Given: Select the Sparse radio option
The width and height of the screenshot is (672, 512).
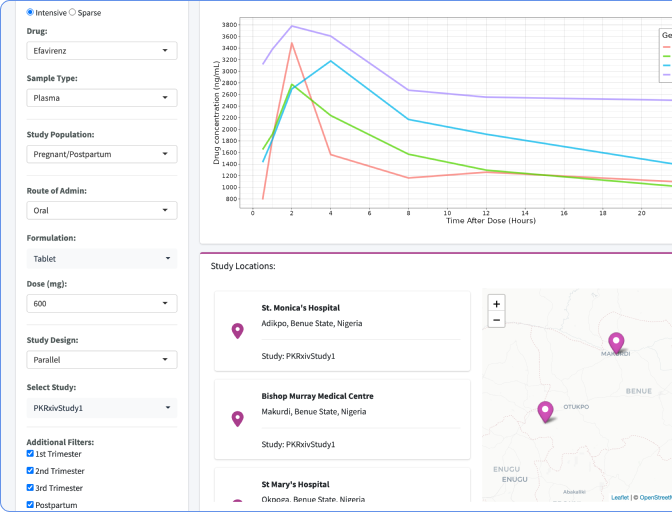Looking at the screenshot, I should pyautogui.click(x=72, y=12).
